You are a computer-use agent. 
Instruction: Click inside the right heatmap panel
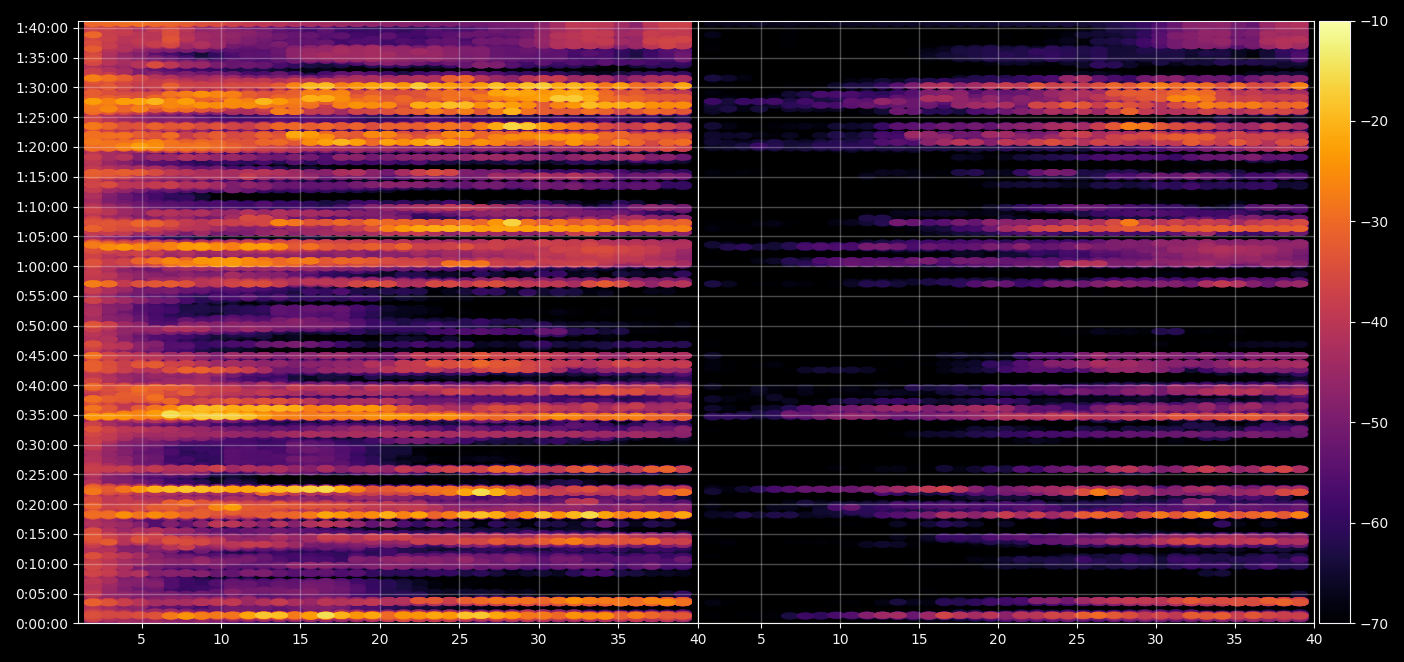pyautogui.click(x=1006, y=322)
